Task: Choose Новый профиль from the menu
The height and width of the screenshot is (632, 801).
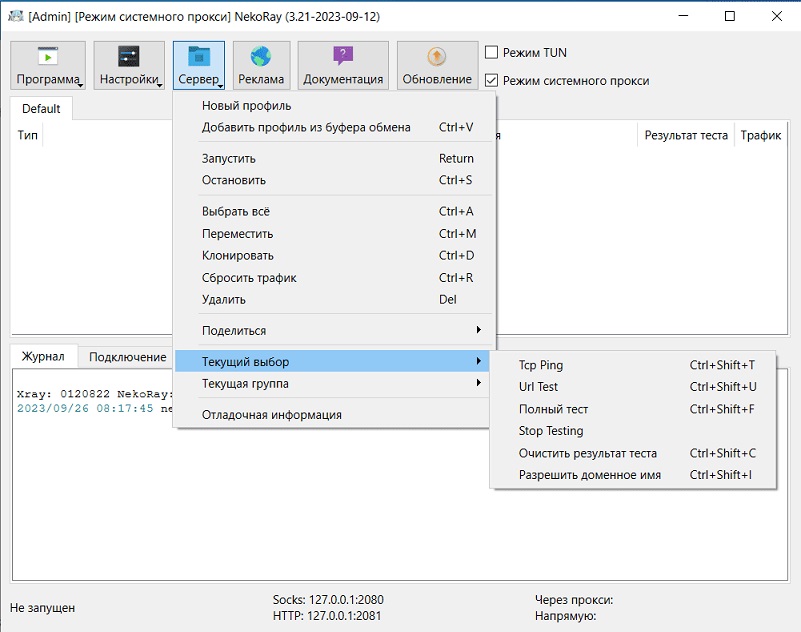Action: click(335, 106)
